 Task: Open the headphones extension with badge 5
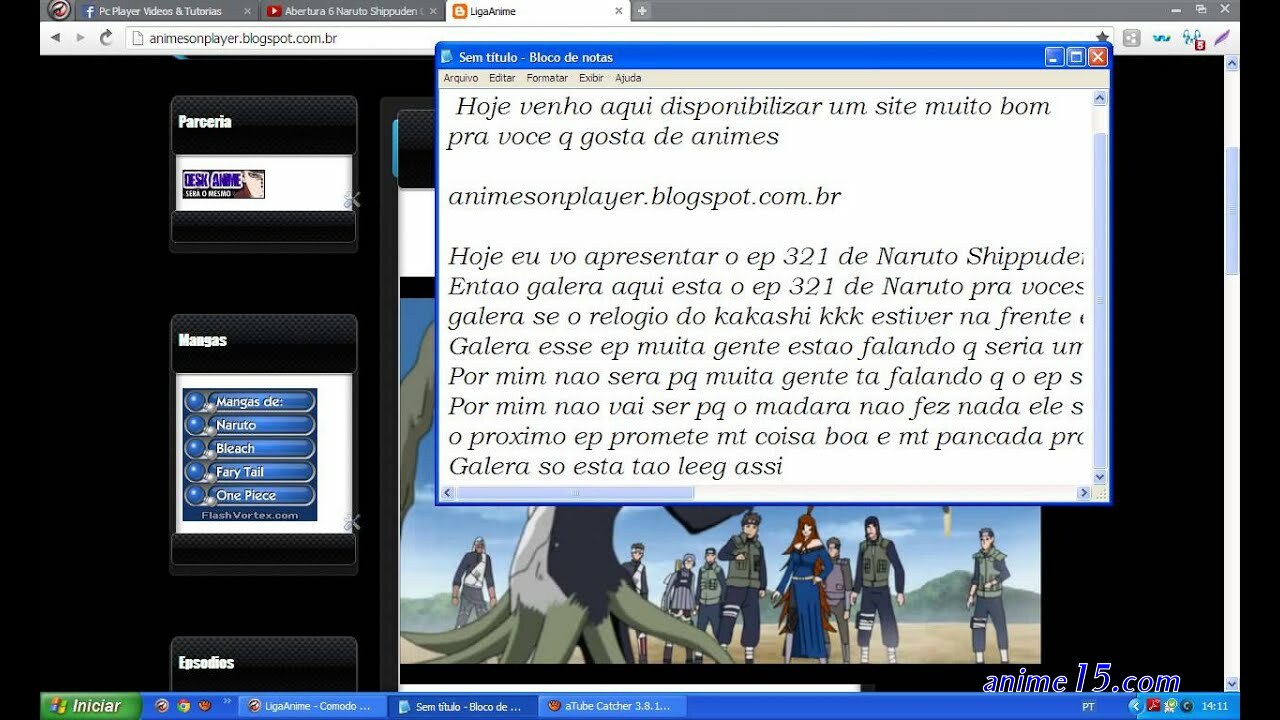coord(1193,38)
